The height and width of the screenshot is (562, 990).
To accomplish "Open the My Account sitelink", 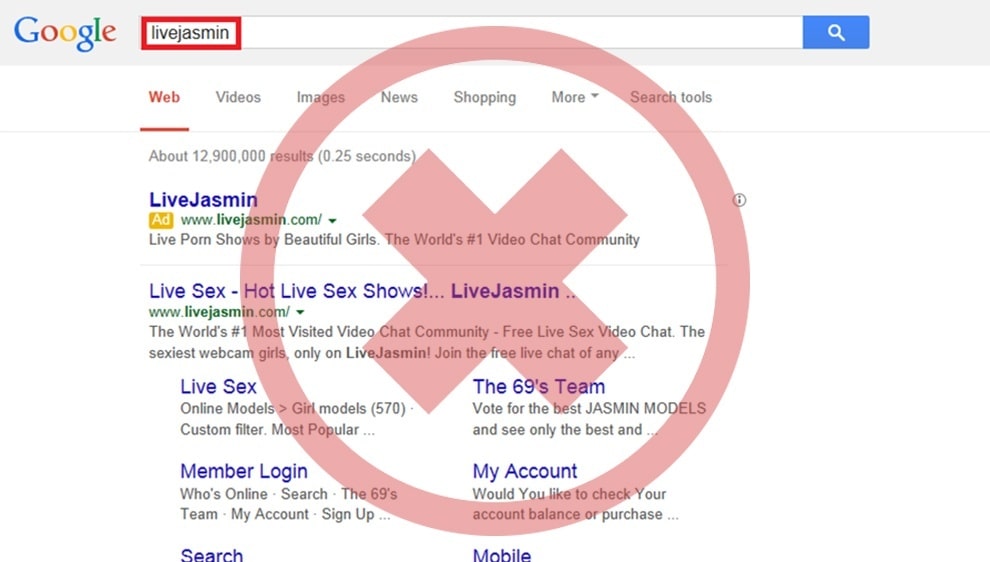I will pyautogui.click(x=525, y=471).
